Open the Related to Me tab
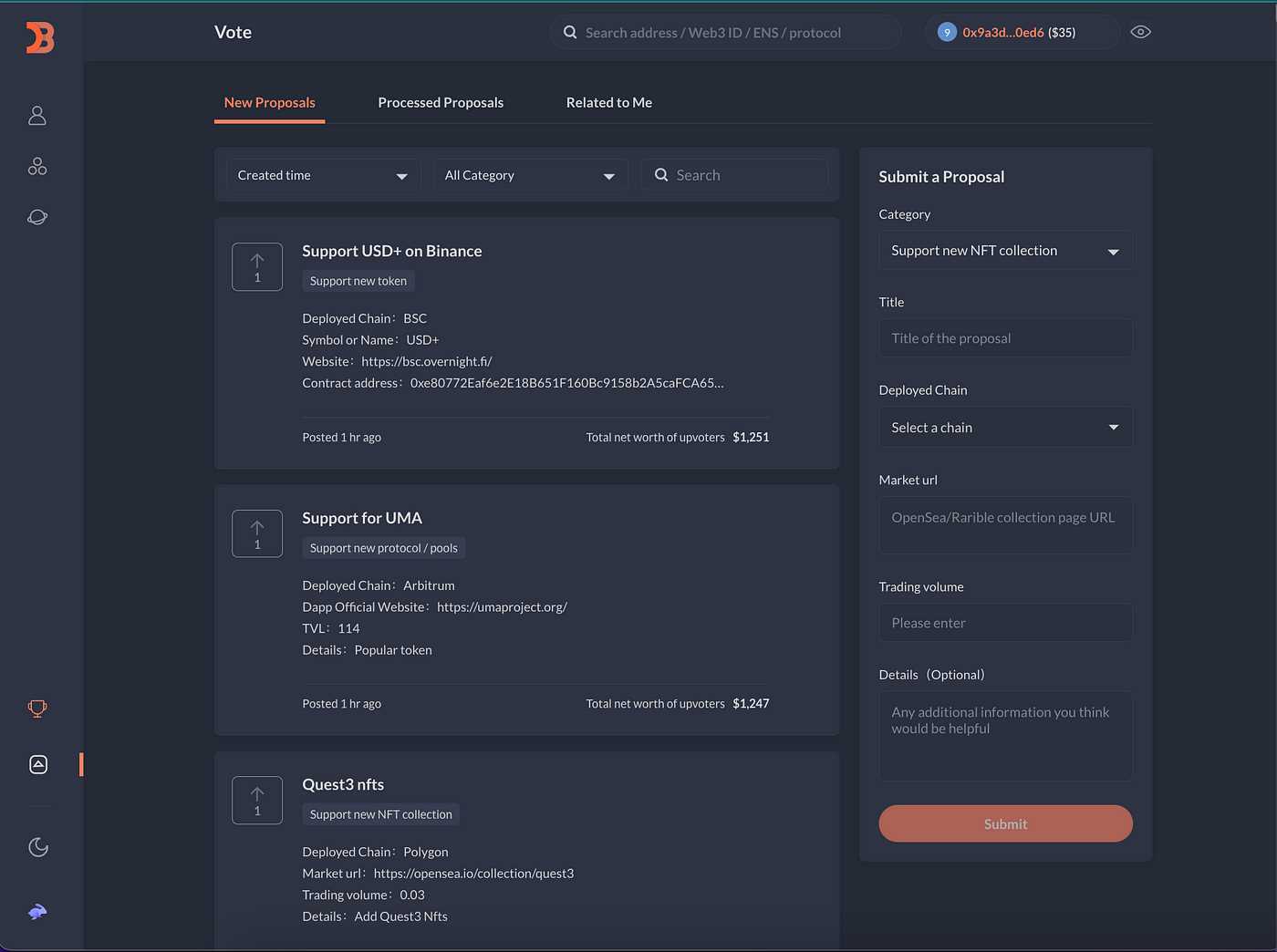Screen dimensions: 1277x952 coord(609,102)
